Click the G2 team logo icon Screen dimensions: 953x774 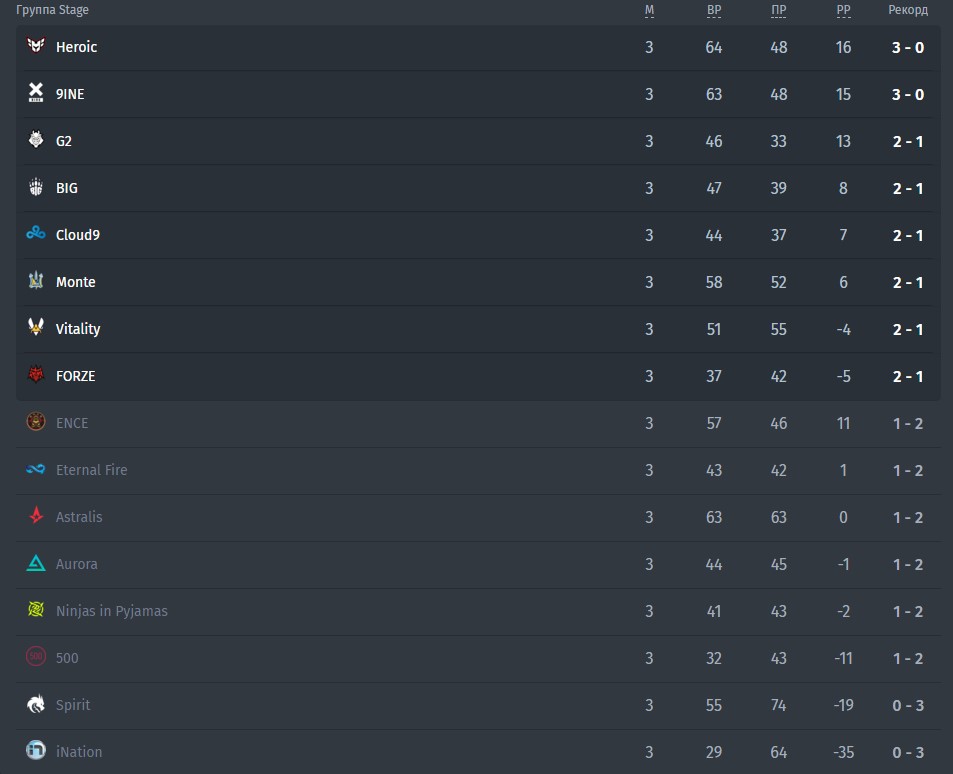(x=36, y=140)
